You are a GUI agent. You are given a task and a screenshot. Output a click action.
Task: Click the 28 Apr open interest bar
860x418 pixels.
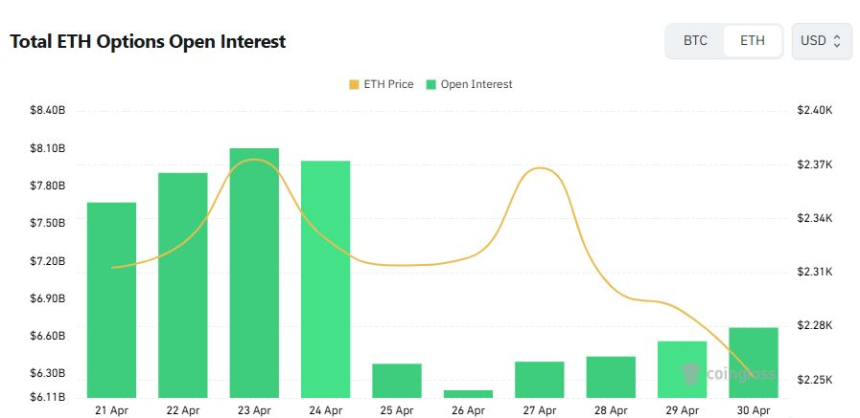pos(611,376)
